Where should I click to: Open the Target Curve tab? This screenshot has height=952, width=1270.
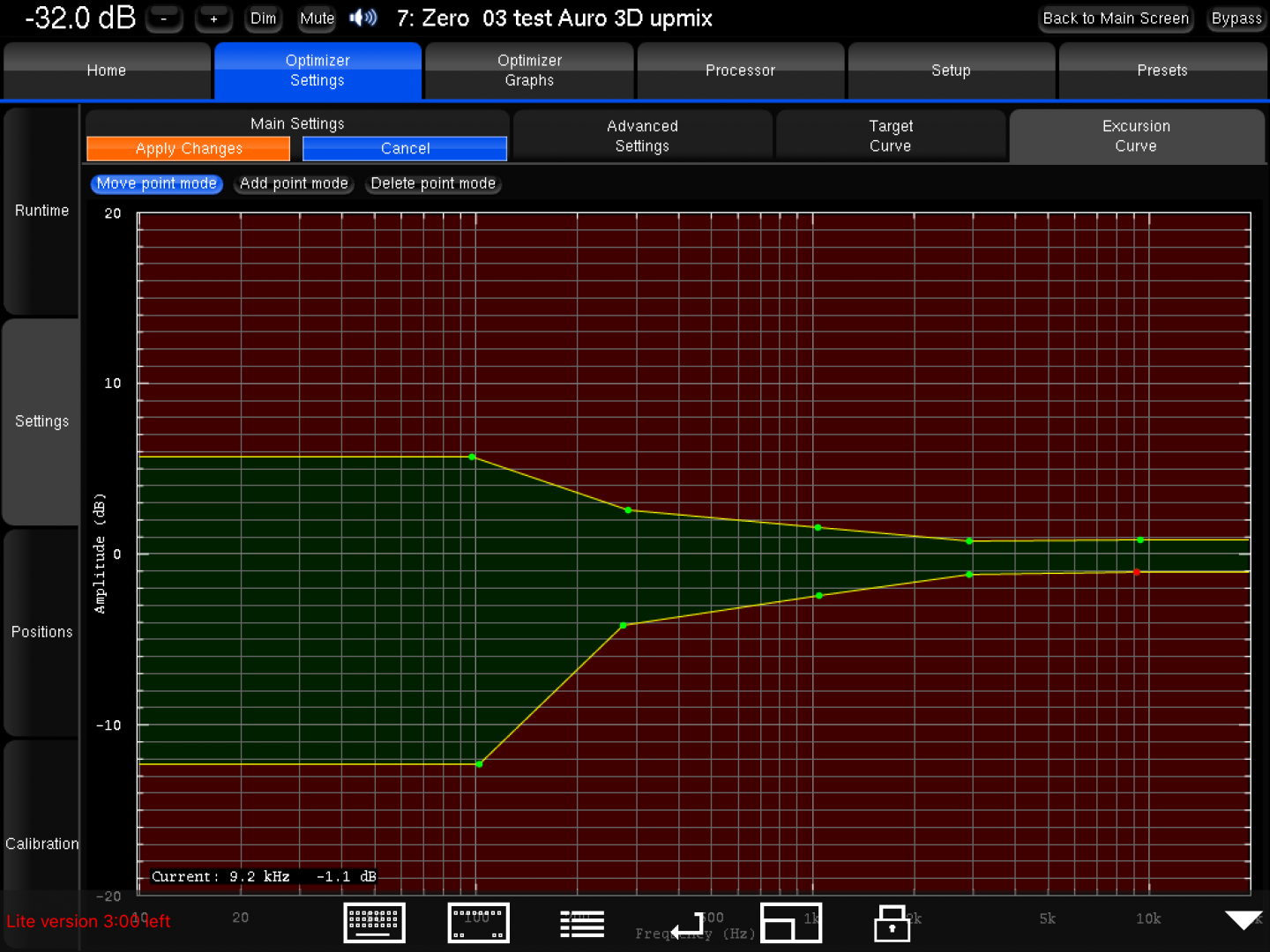(x=891, y=136)
